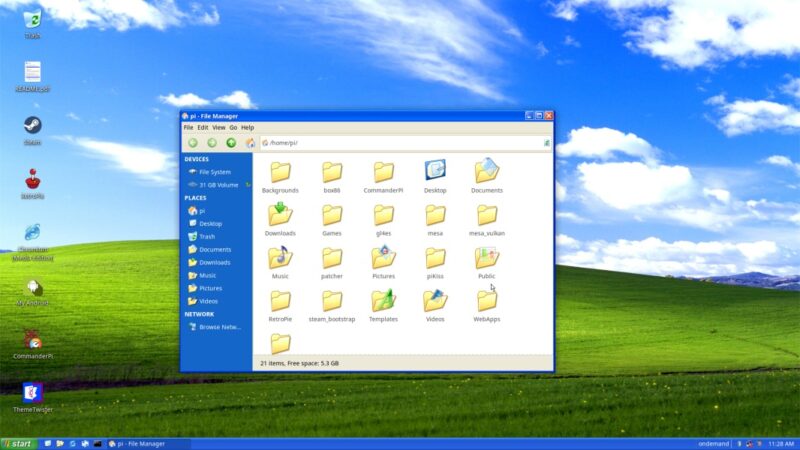Open the mesa folder
The width and height of the screenshot is (800, 450).
coord(435,220)
